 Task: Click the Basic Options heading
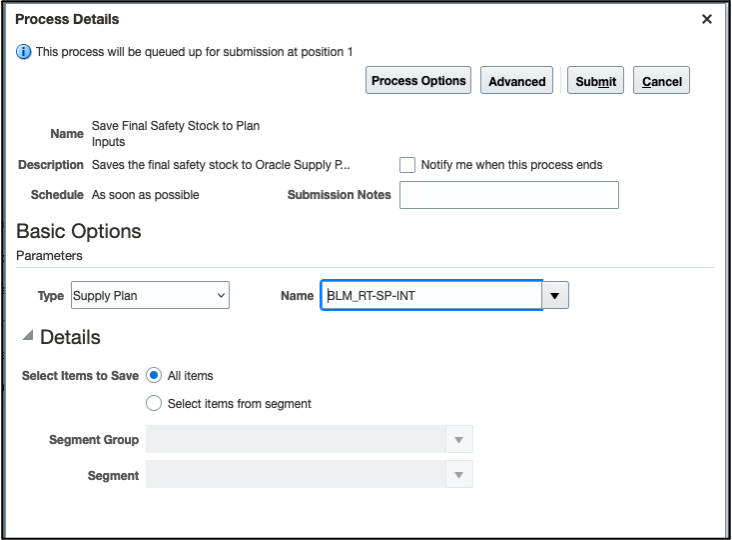click(x=79, y=232)
